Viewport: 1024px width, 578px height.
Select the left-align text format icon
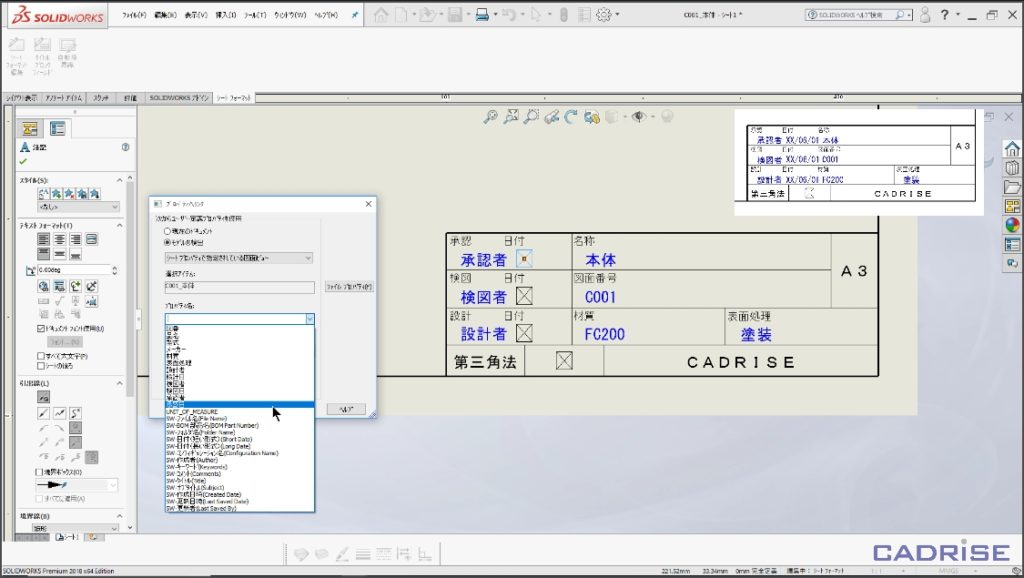coord(43,239)
